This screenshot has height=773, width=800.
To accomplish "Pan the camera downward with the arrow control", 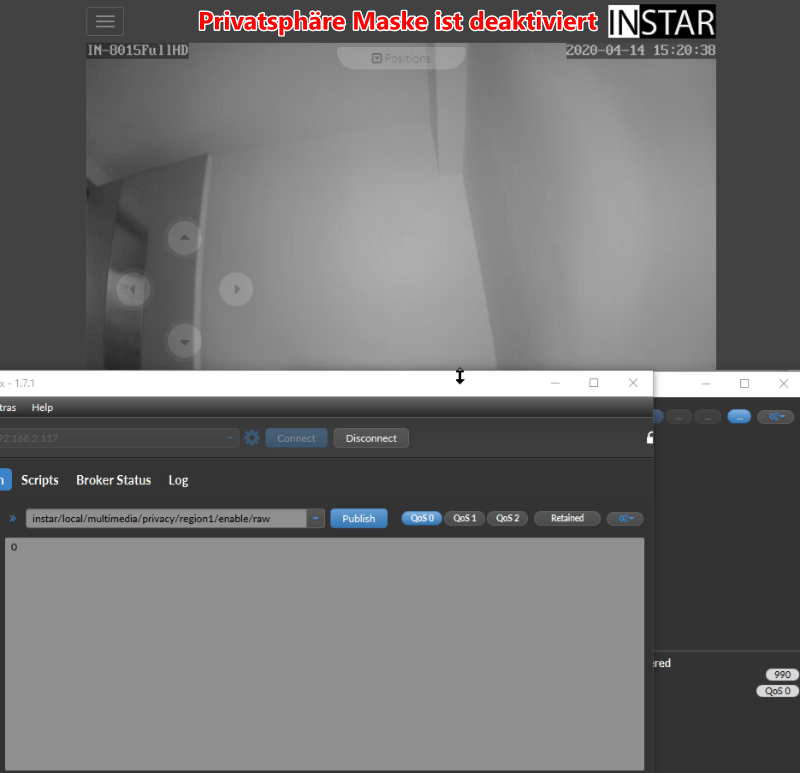I will 184,341.
